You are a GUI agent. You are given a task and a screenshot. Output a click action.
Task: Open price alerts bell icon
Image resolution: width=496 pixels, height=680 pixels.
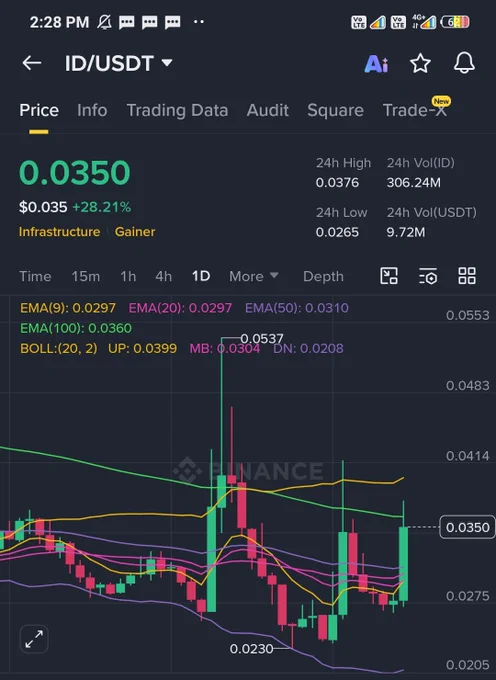click(464, 63)
